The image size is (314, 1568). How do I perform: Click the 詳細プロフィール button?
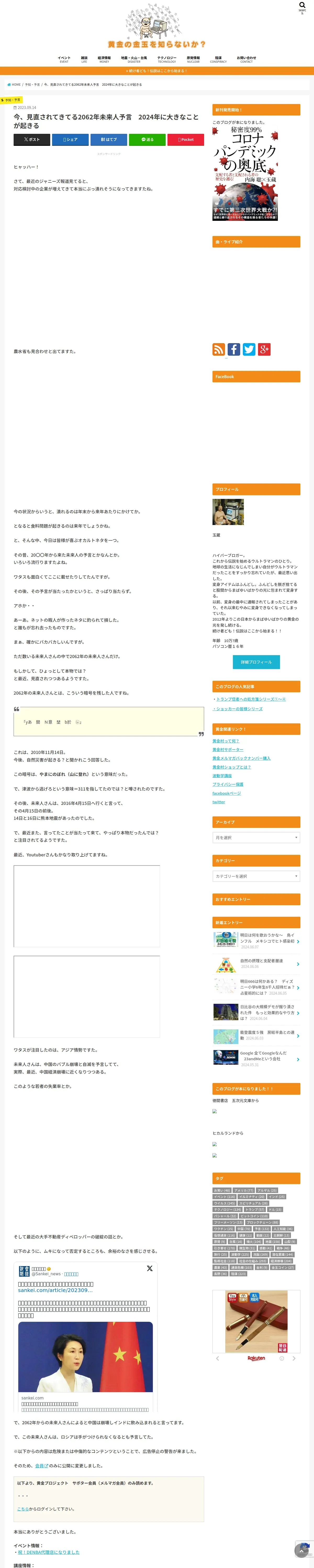click(256, 662)
